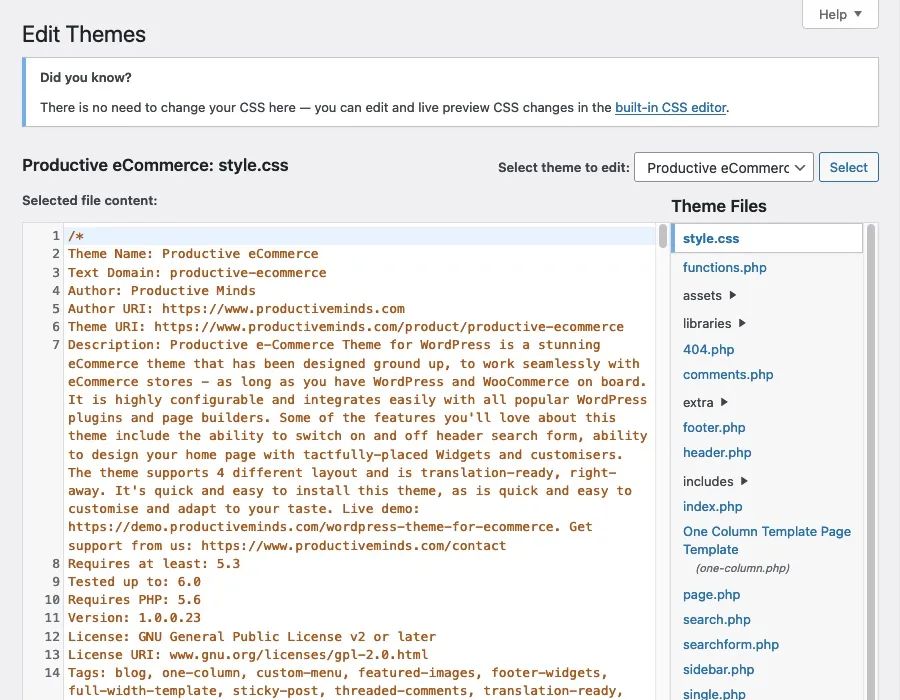
Task: Follow the built-in CSS editor link
Action: [x=670, y=107]
